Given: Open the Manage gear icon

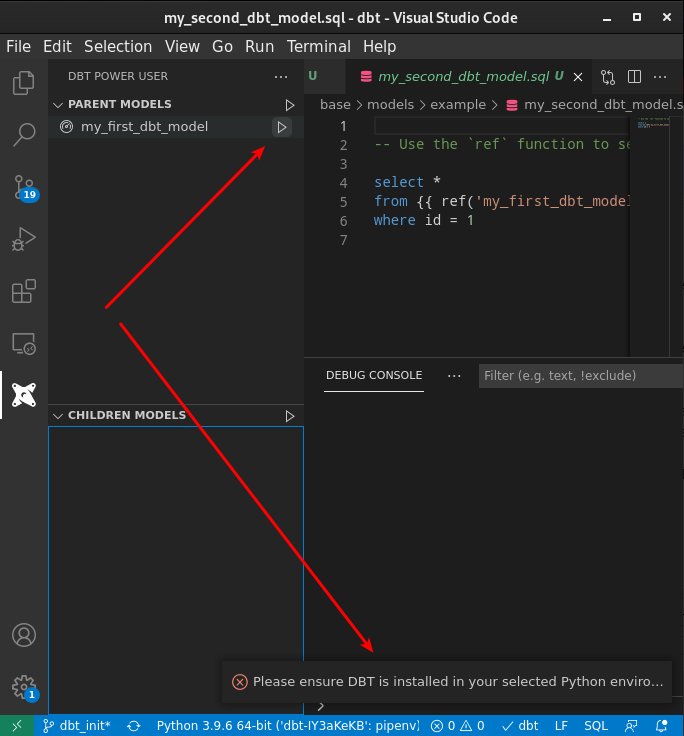Looking at the screenshot, I should 24,688.
